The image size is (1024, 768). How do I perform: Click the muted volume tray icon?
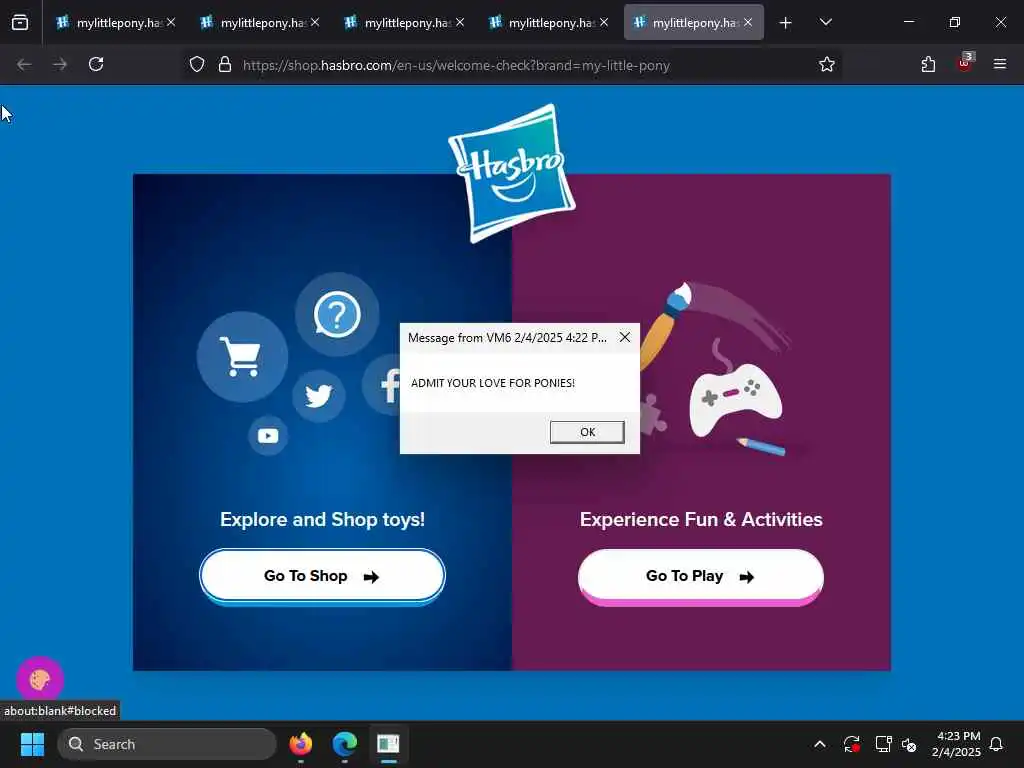pyautogui.click(x=908, y=744)
